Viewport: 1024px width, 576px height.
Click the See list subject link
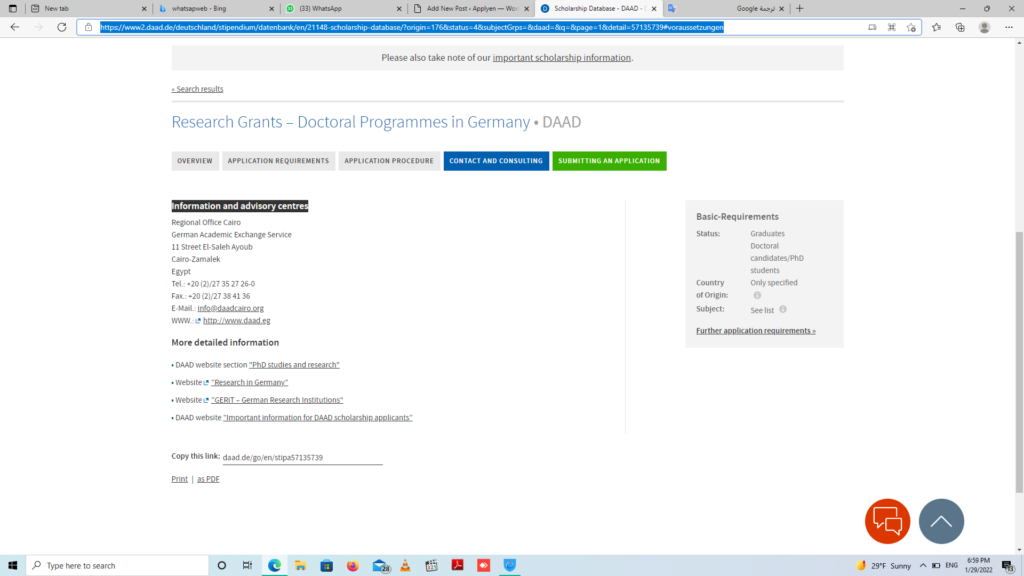[762, 310]
